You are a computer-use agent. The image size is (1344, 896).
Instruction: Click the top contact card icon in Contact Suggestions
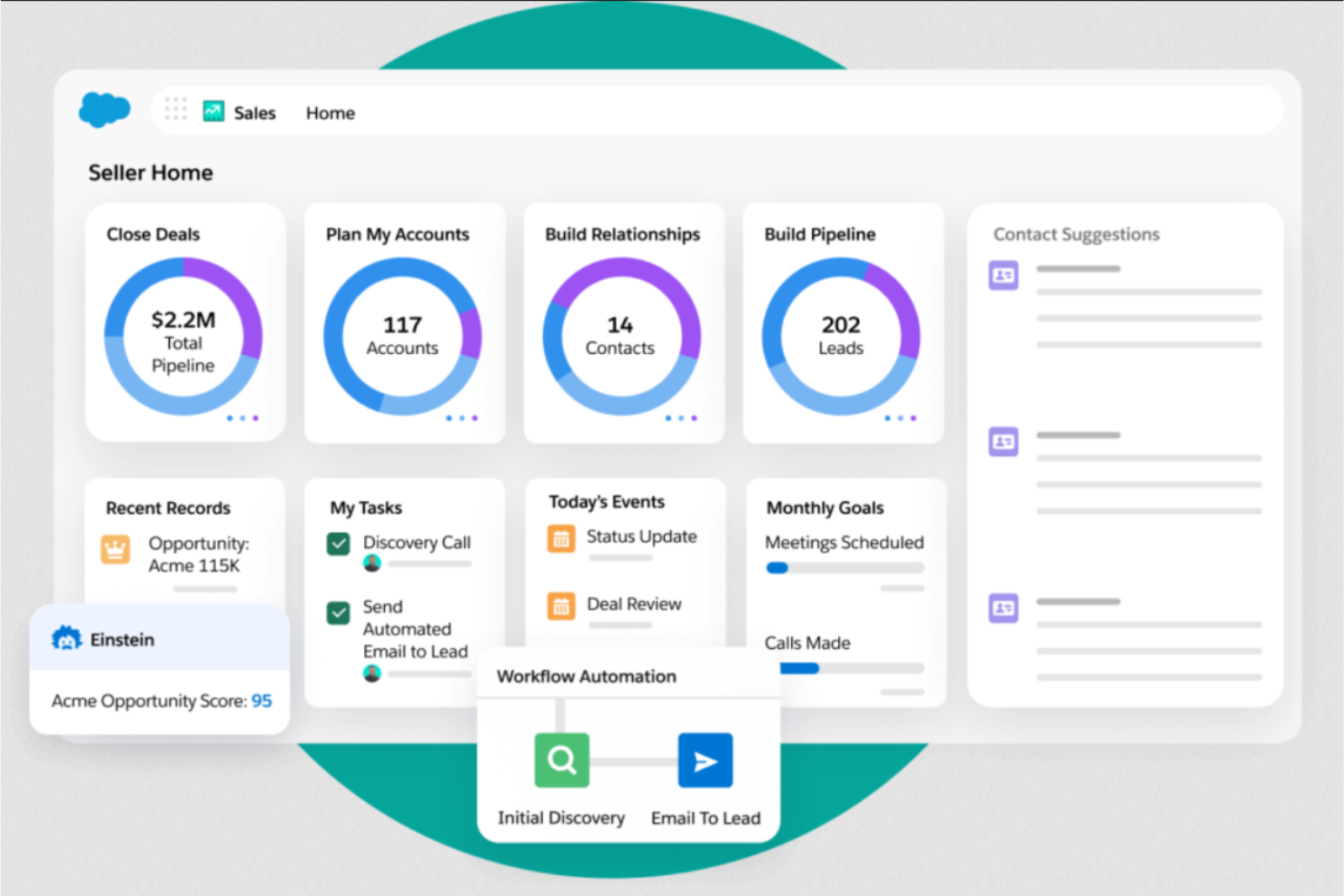[1003, 275]
